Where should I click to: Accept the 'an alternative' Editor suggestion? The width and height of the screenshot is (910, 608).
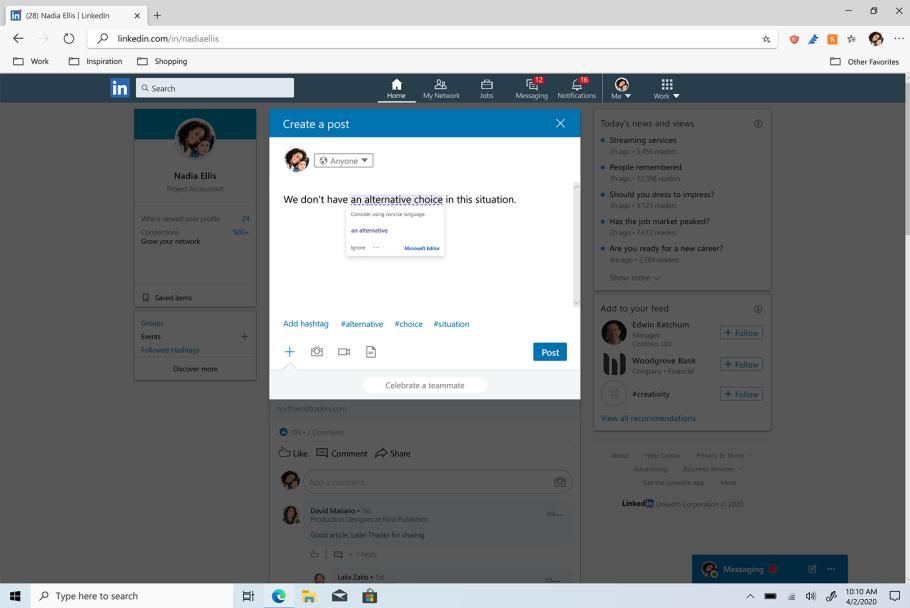[371, 231]
